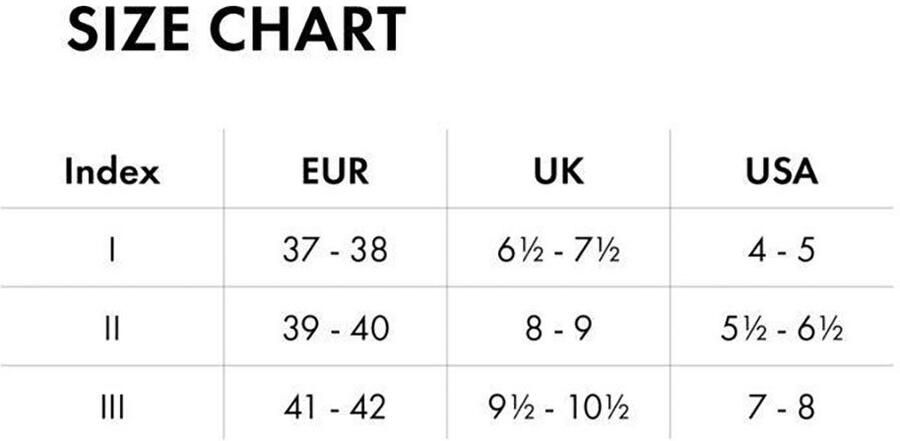Choose the USA column header
900x441 pixels.
point(782,172)
